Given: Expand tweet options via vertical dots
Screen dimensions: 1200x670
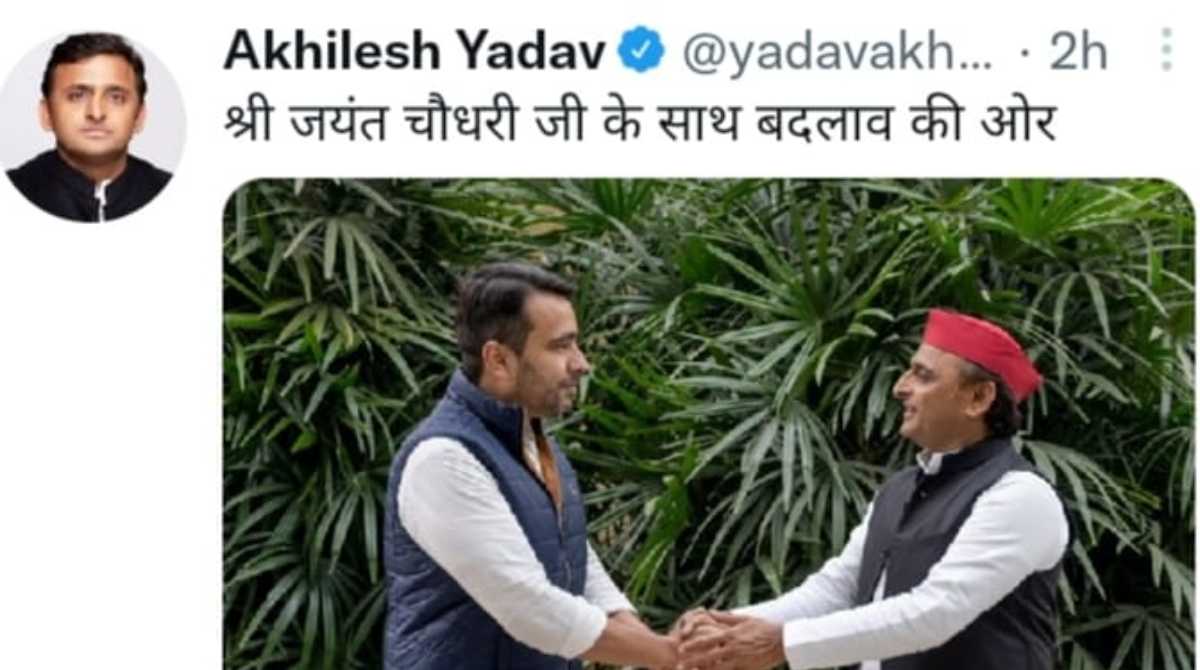Looking at the screenshot, I should (1166, 49).
